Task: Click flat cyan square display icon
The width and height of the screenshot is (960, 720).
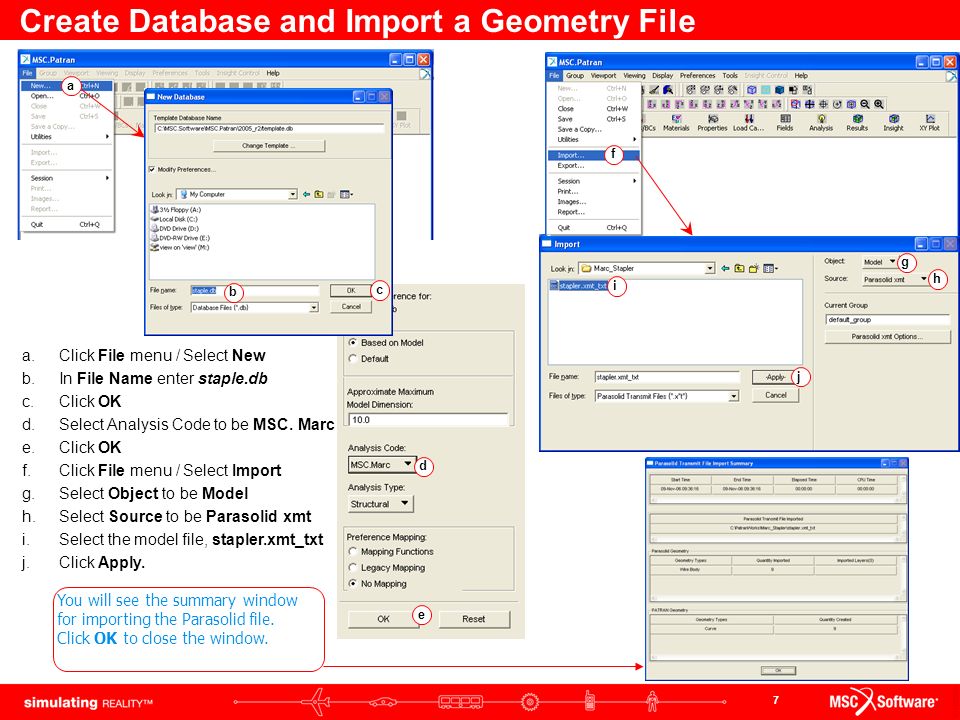Action: click(765, 90)
